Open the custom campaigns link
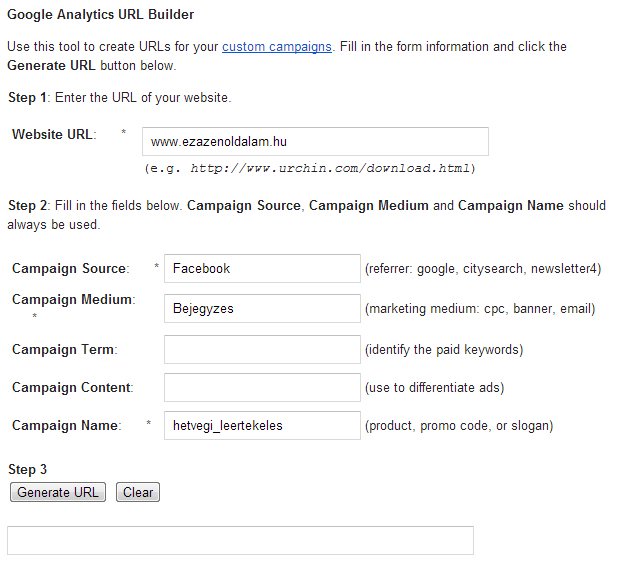Viewport: 625px width, 564px height. click(x=277, y=47)
